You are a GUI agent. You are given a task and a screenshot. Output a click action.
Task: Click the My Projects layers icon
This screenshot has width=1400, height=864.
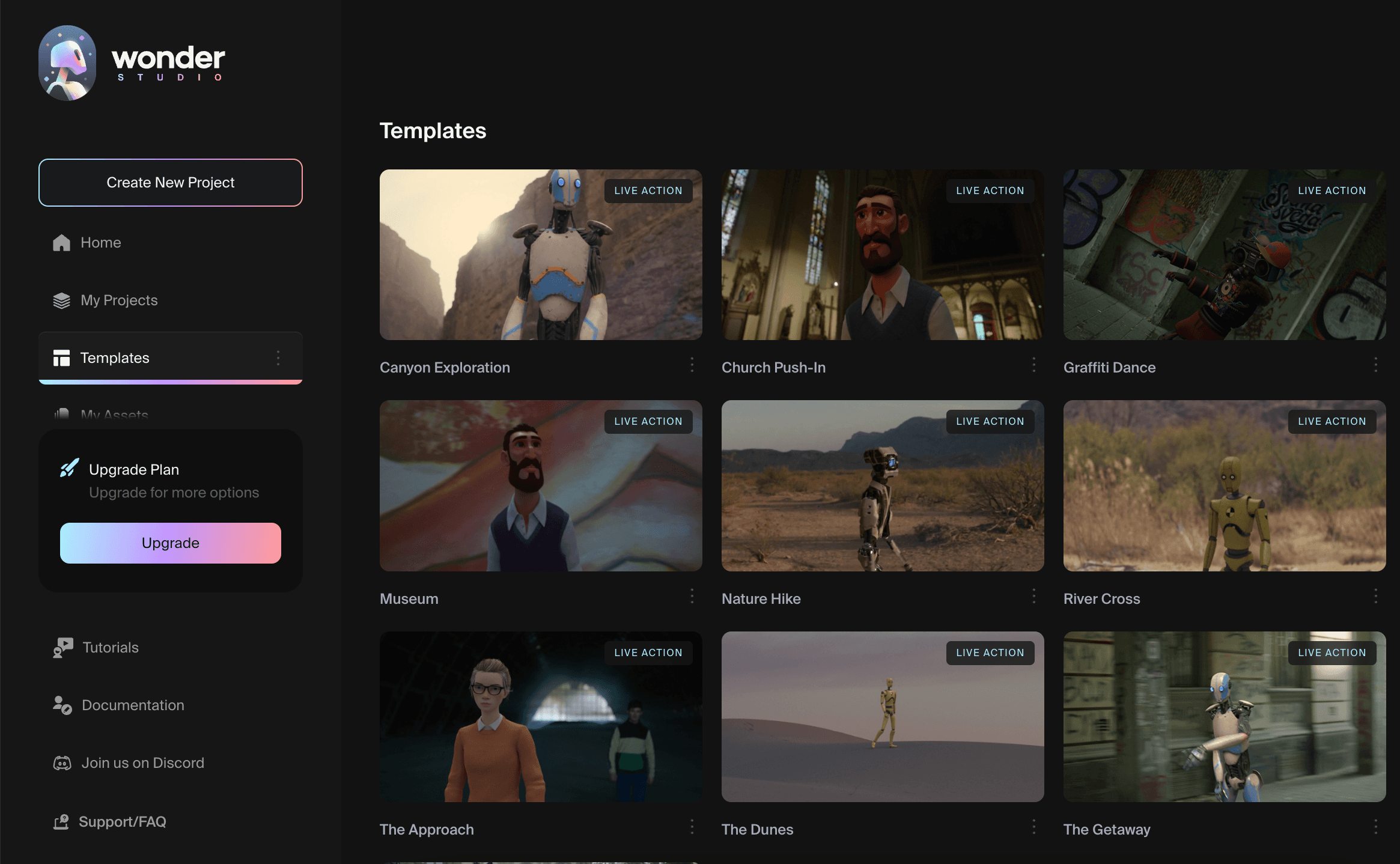pos(61,300)
